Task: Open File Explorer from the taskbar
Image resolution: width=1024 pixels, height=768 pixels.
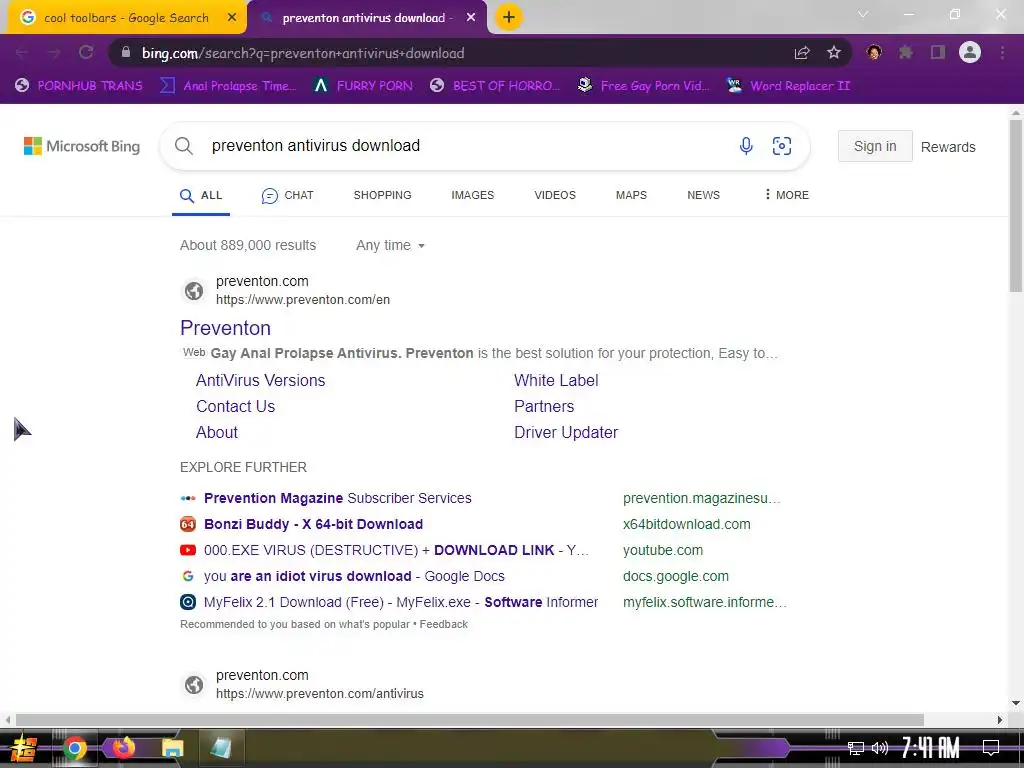Action: click(x=172, y=748)
